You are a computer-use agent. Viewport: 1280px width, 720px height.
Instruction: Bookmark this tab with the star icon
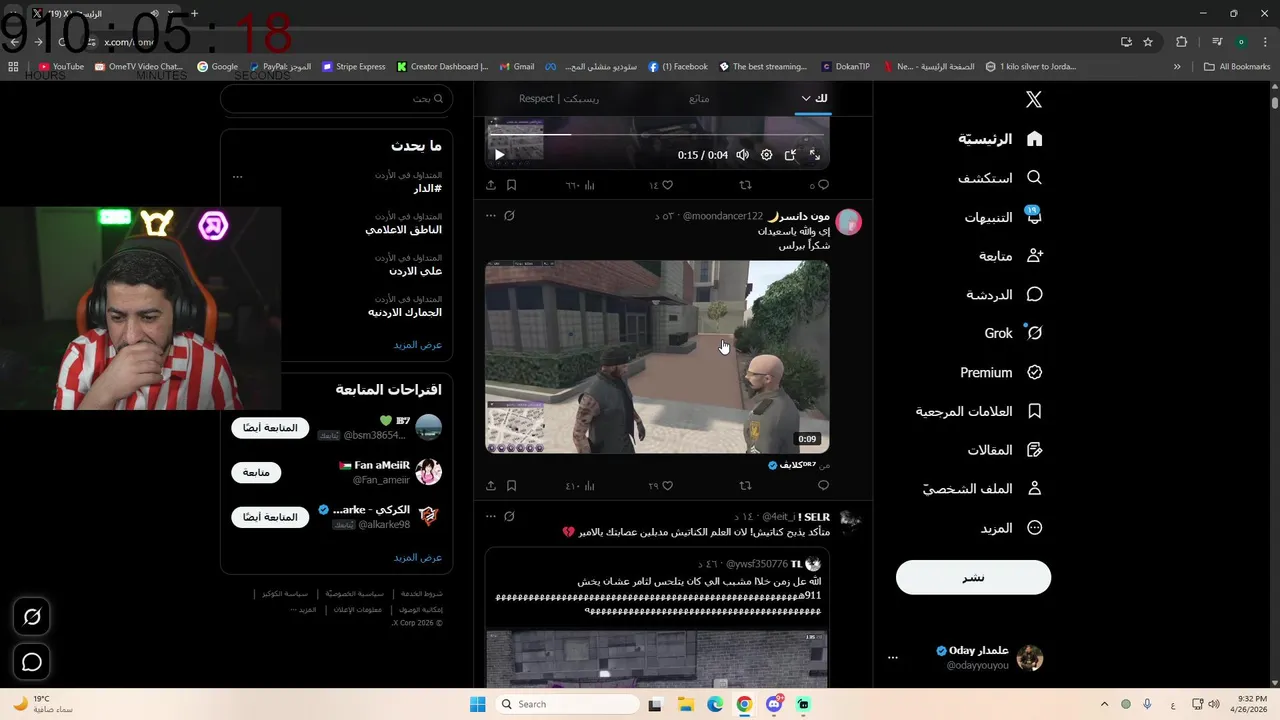tap(1148, 42)
